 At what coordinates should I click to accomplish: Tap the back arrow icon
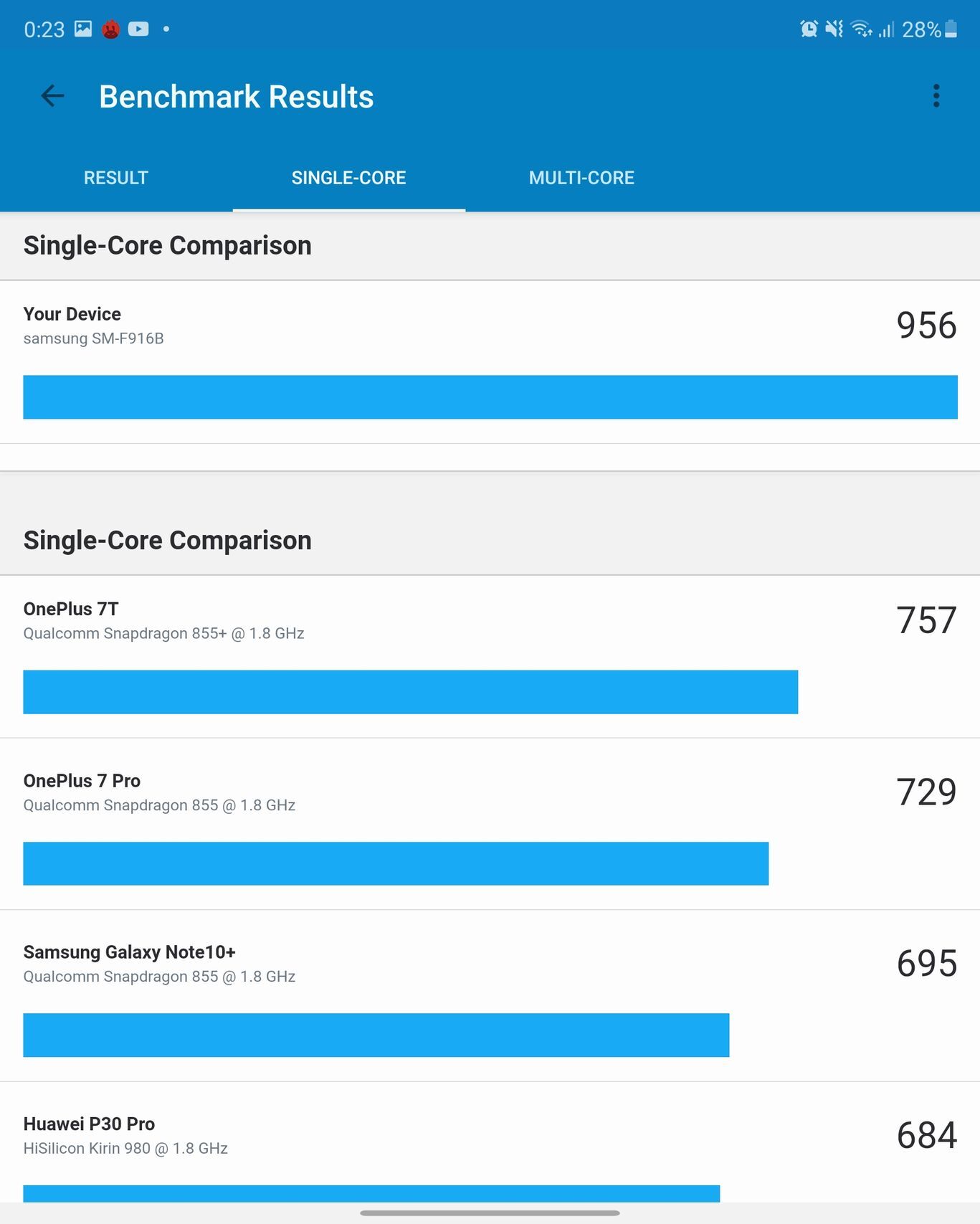pyautogui.click(x=52, y=96)
